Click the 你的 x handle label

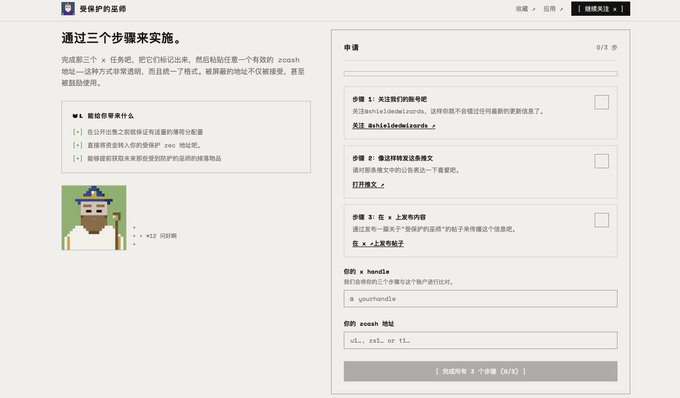pos(366,272)
